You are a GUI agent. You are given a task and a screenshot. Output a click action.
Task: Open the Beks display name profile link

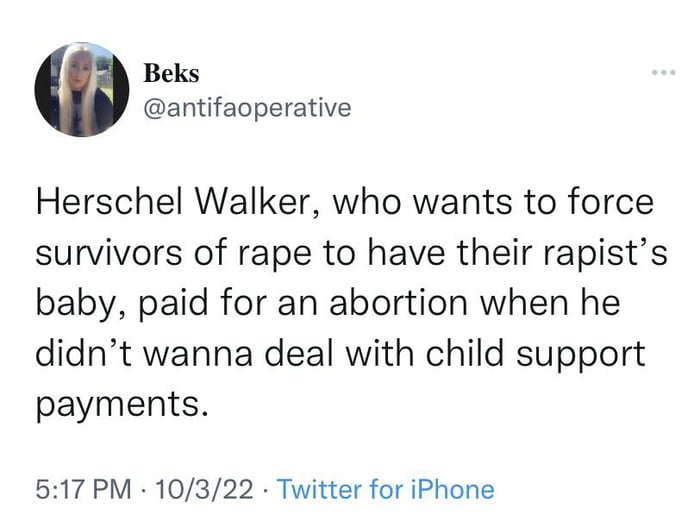[x=171, y=73]
